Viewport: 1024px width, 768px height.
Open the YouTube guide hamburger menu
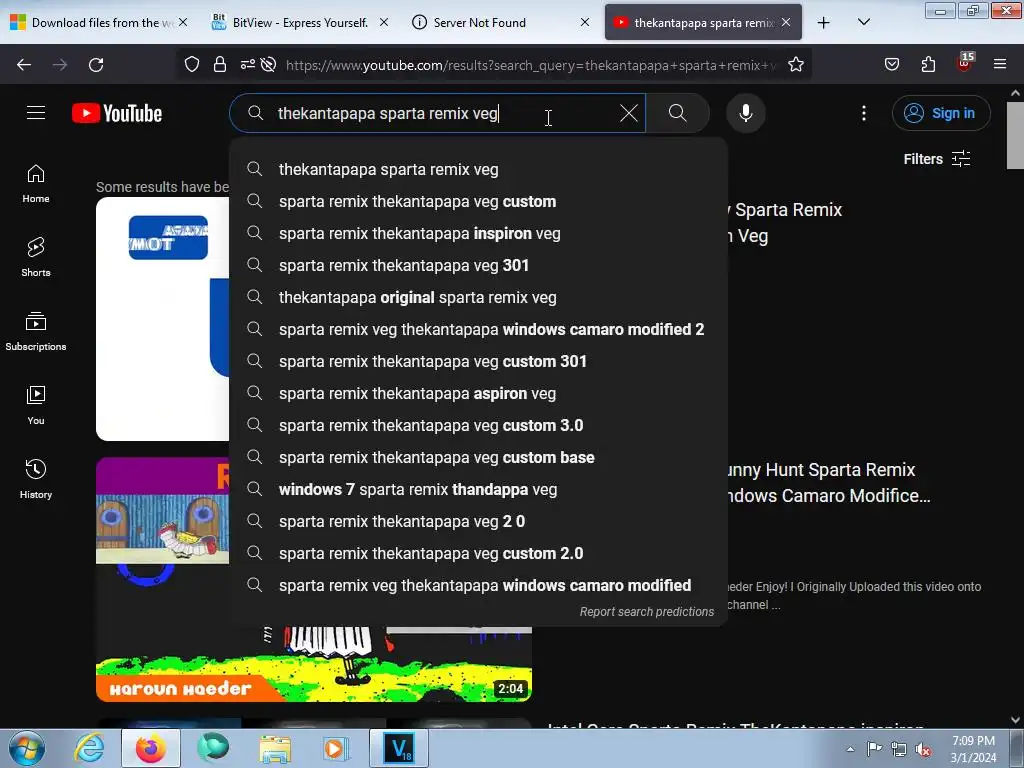(x=36, y=113)
